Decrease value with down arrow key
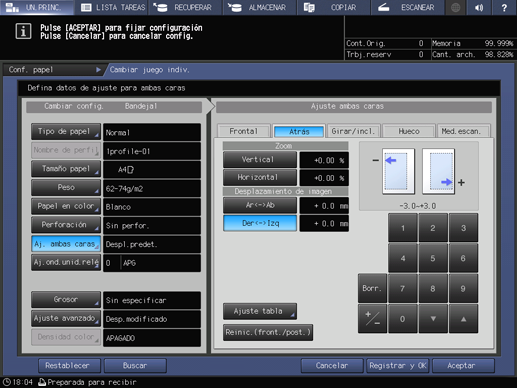 coord(433,319)
